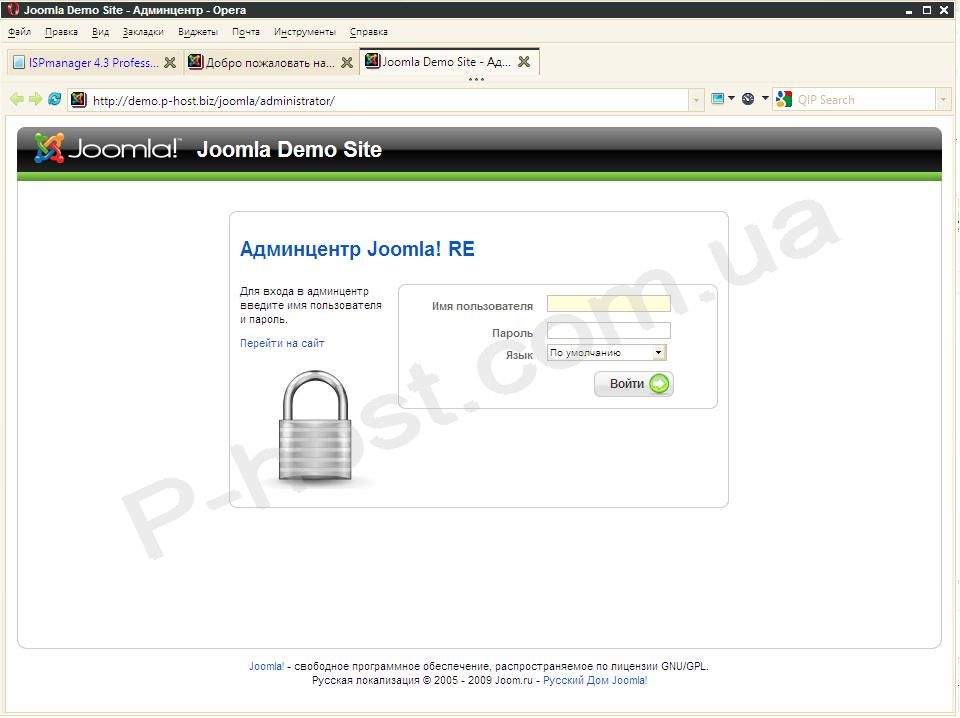The width and height of the screenshot is (960, 718).
Task: Switch to the Добро пожаловать tab
Action: tap(271, 62)
